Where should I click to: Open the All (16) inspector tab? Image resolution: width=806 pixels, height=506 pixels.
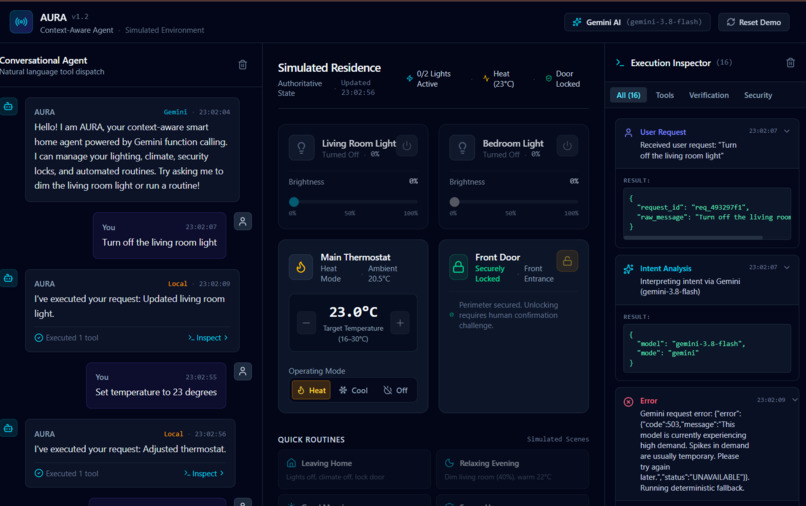[628, 95]
